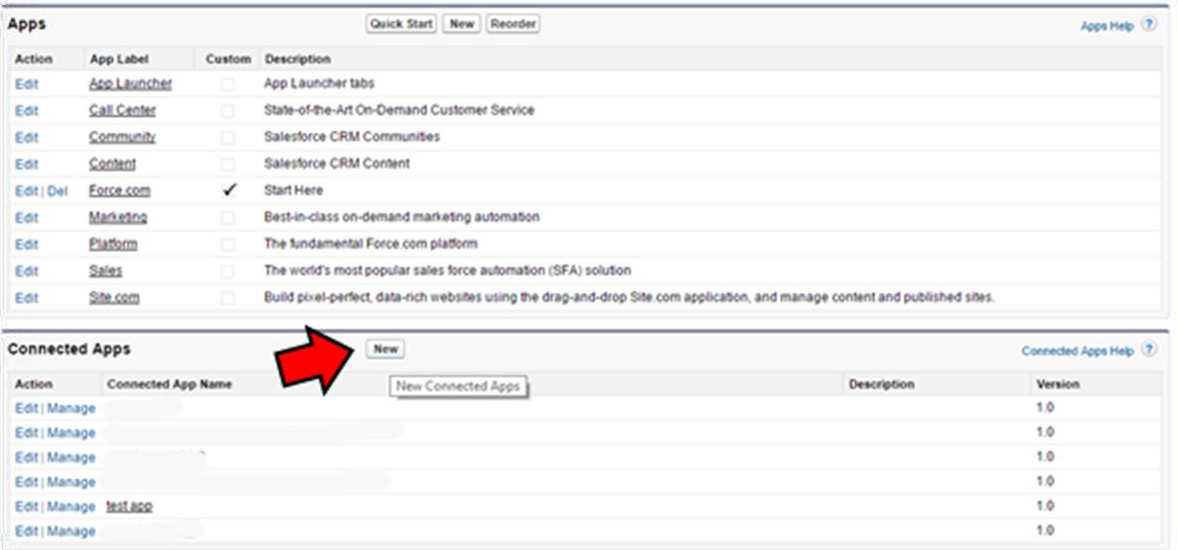Create a New Connected App
Viewport: 1178px width, 550px height.
click(385, 349)
